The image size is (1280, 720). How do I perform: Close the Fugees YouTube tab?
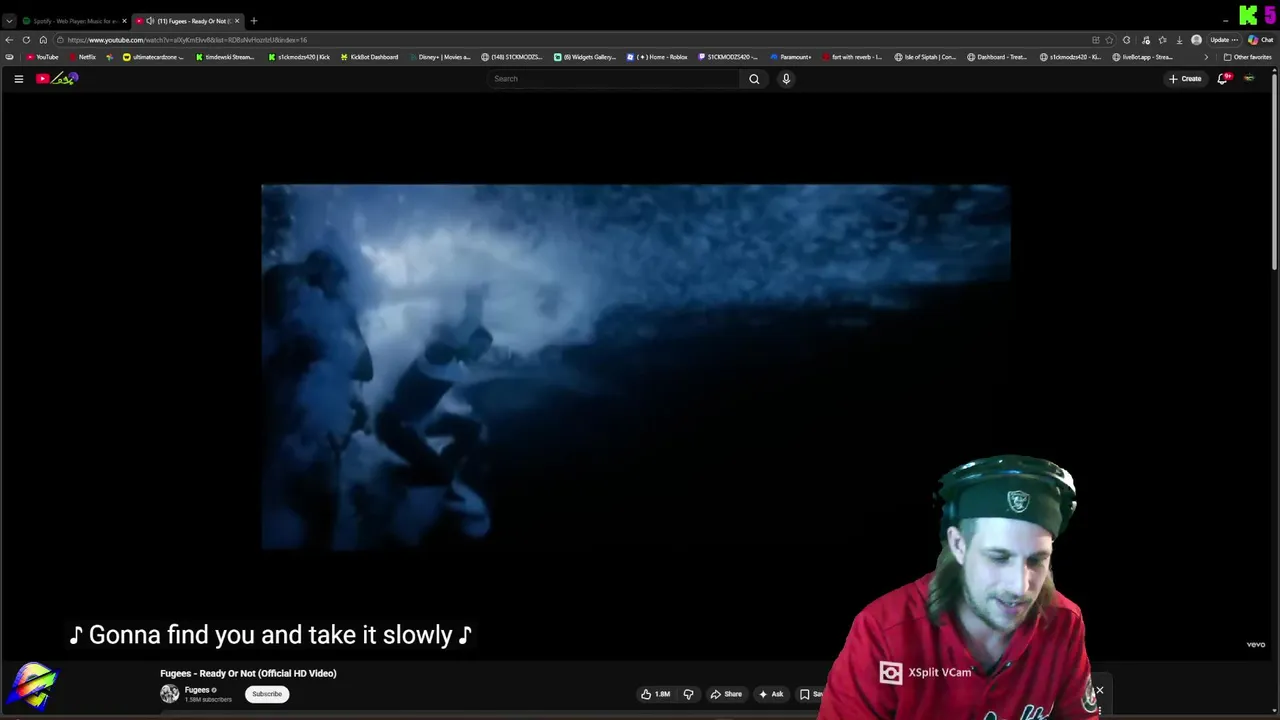pyautogui.click(x=237, y=21)
